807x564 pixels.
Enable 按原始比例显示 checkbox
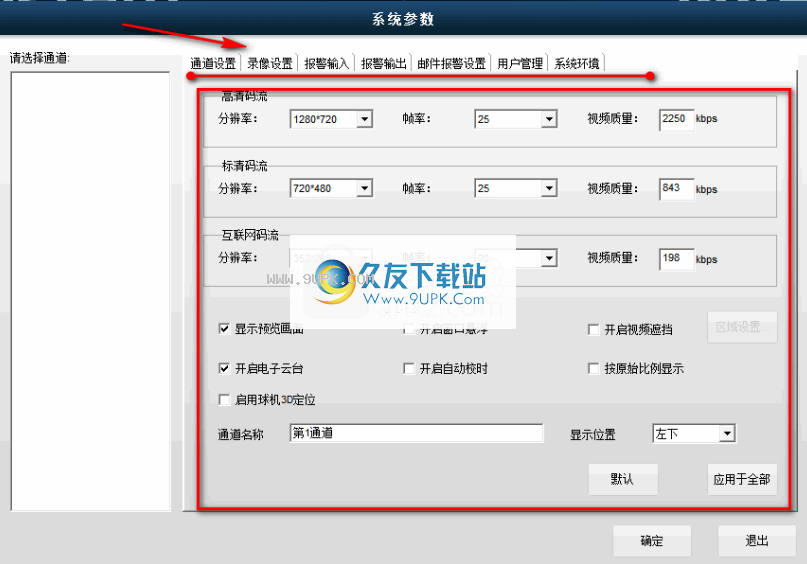coord(593,368)
